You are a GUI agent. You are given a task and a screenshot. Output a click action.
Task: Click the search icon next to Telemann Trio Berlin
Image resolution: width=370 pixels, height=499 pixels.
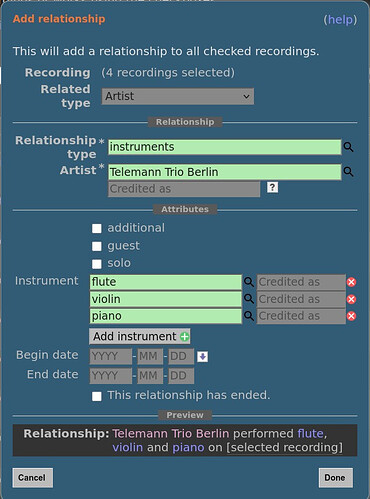(348, 172)
